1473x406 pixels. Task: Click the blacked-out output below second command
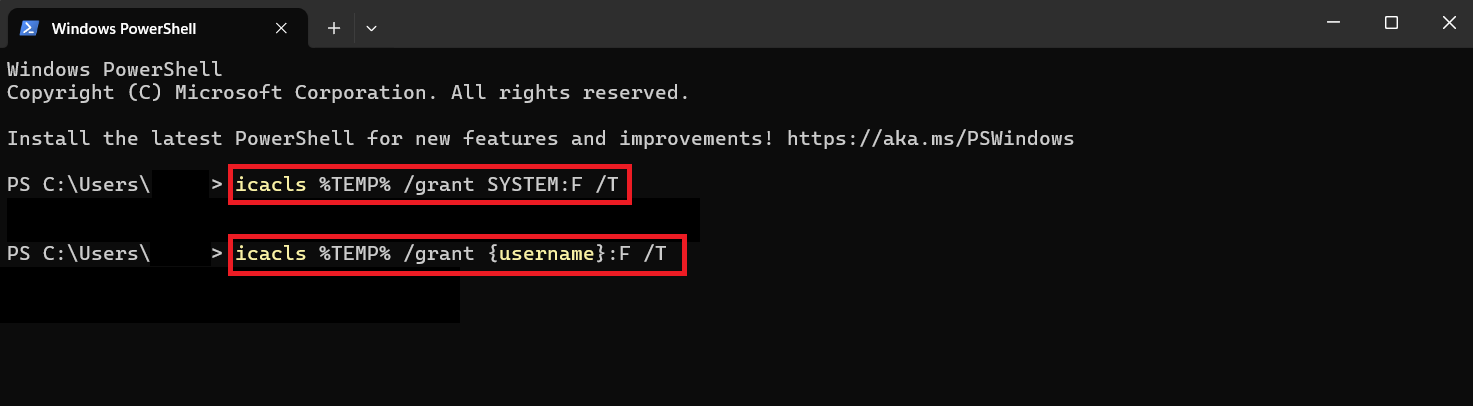click(x=230, y=300)
